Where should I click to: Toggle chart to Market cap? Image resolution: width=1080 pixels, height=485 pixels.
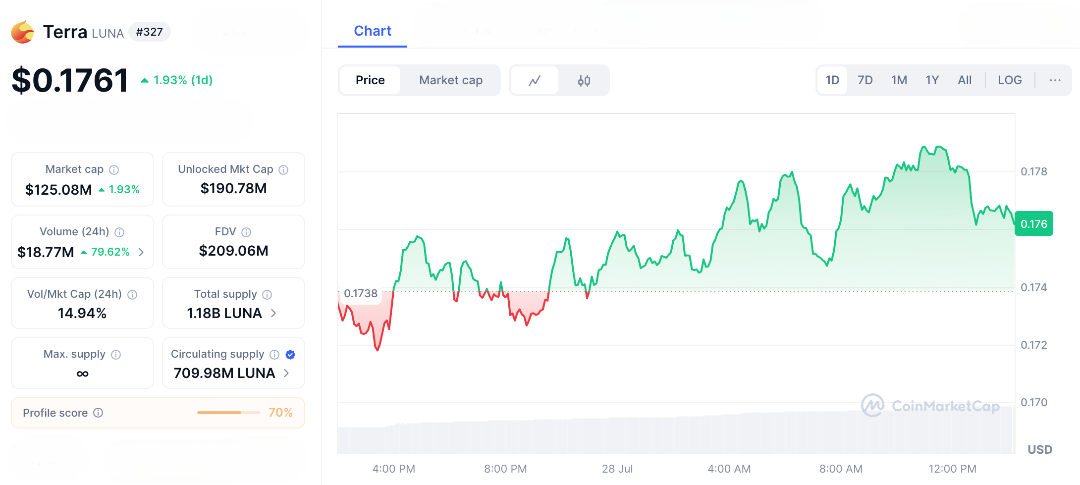[x=450, y=80]
